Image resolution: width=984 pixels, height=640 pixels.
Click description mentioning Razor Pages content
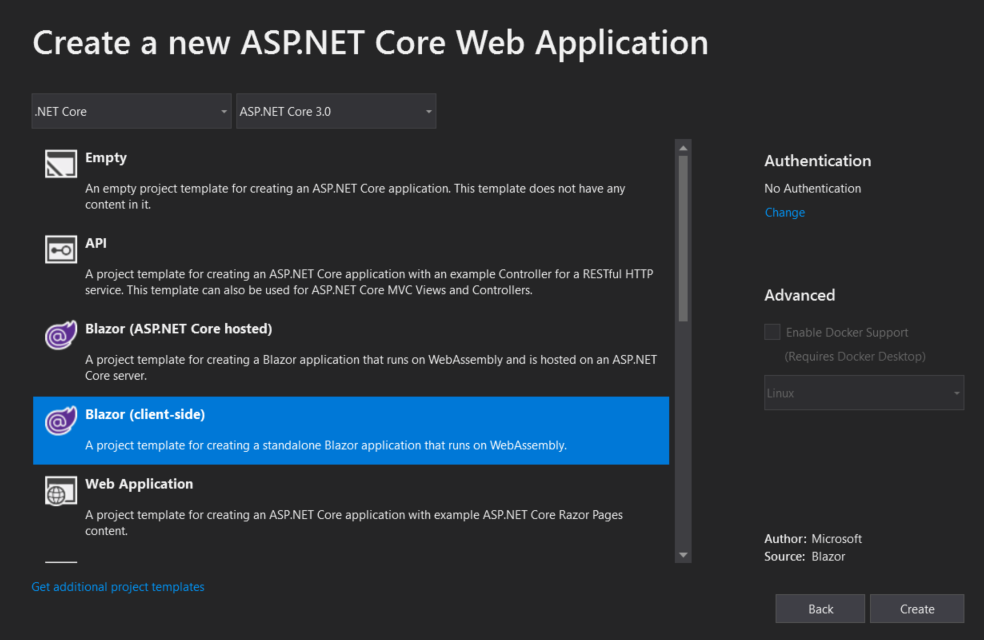pos(354,523)
